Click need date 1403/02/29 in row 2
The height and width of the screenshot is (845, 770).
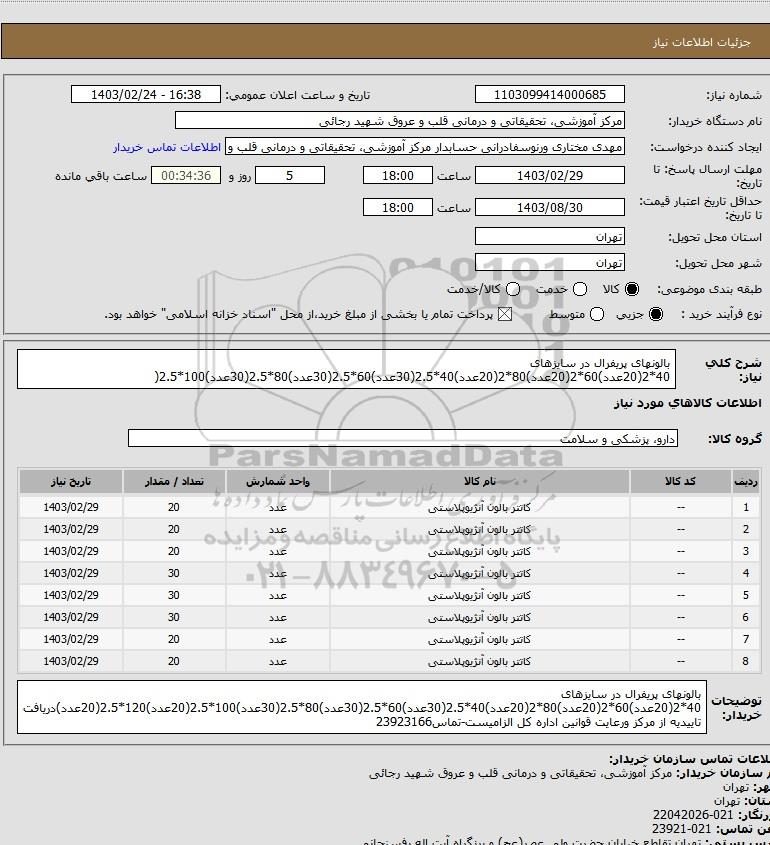71,529
